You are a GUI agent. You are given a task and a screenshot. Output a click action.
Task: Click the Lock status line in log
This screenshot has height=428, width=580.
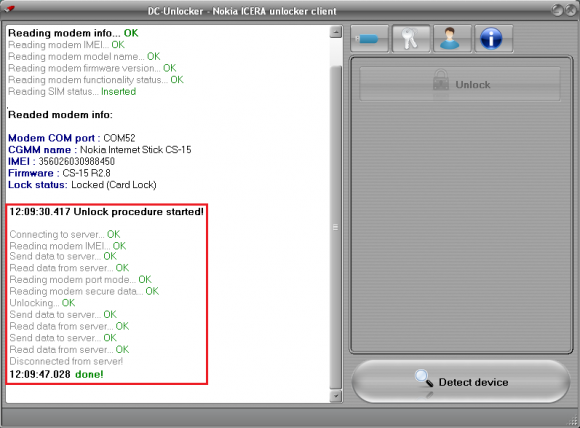coord(82,185)
